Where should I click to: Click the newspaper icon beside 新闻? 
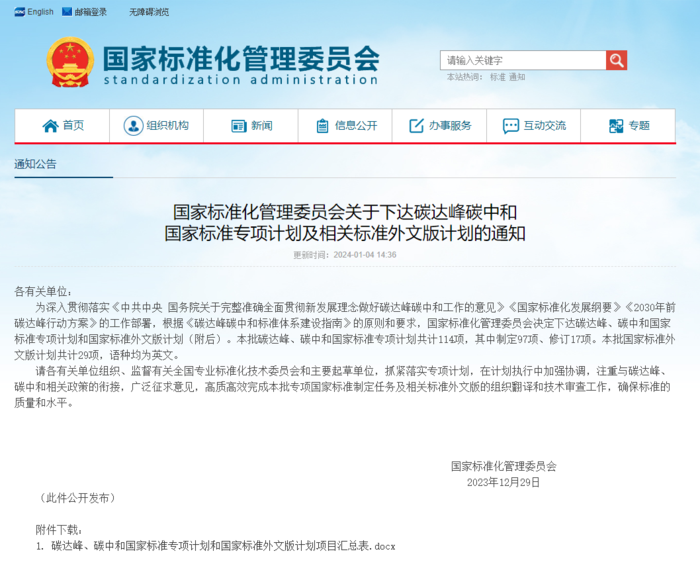point(238,126)
